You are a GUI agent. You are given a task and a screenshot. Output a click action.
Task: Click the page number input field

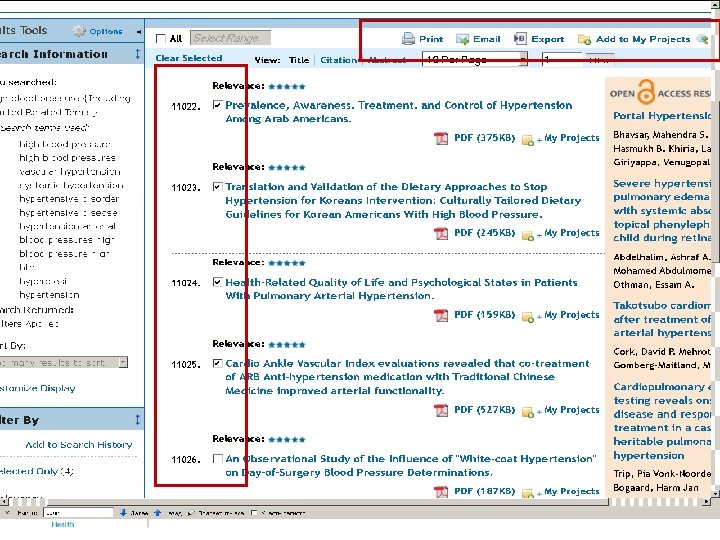[x=562, y=59]
